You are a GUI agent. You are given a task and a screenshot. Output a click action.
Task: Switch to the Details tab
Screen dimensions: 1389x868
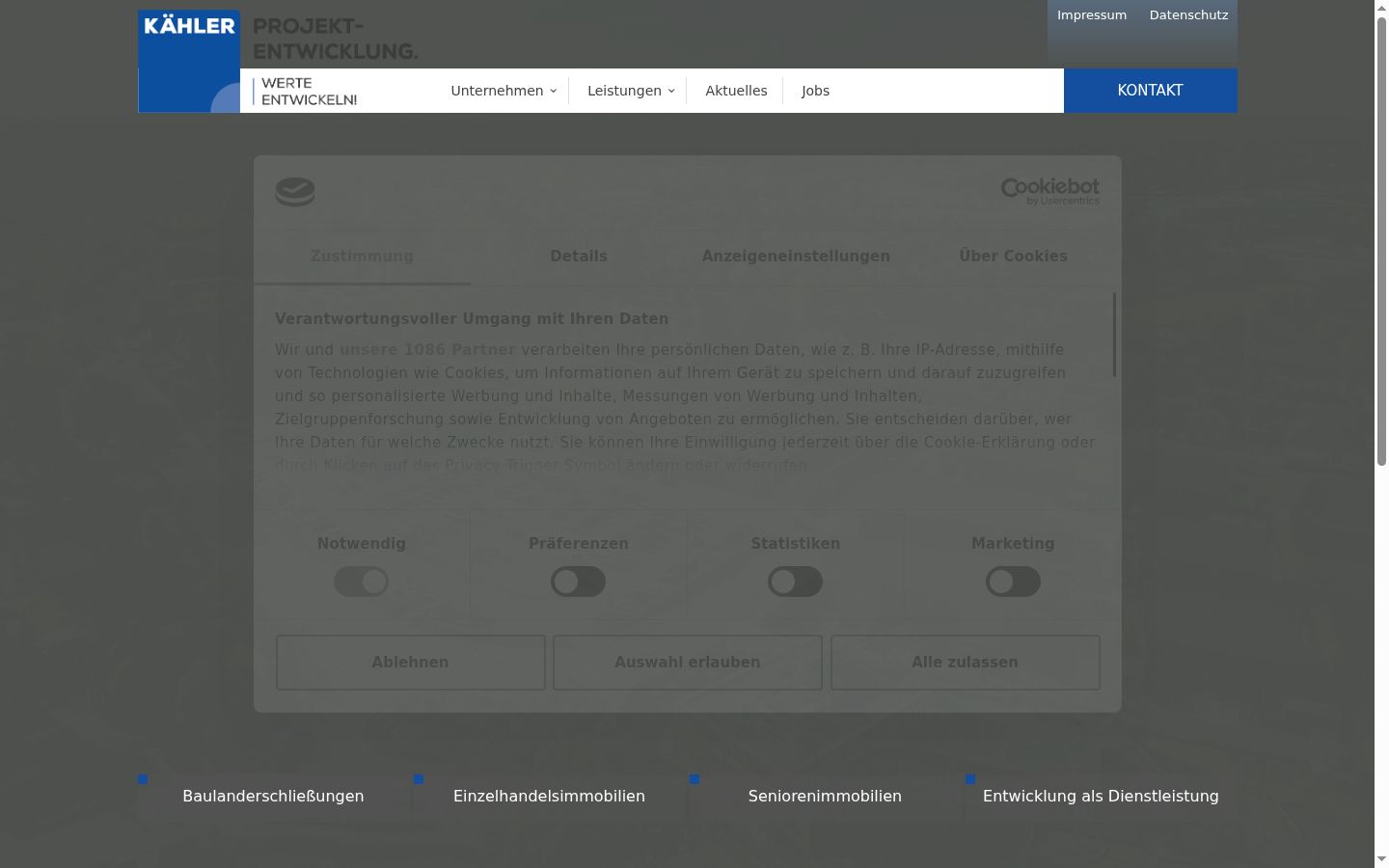pyautogui.click(x=579, y=257)
